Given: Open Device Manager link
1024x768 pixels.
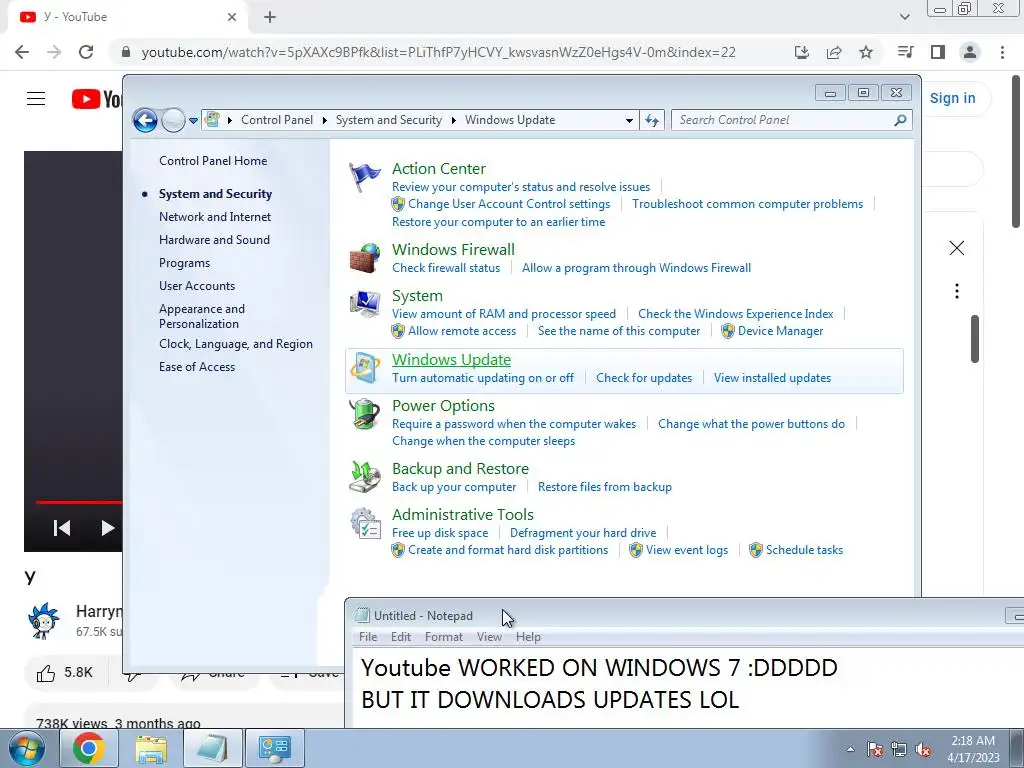Looking at the screenshot, I should click(x=780, y=331).
